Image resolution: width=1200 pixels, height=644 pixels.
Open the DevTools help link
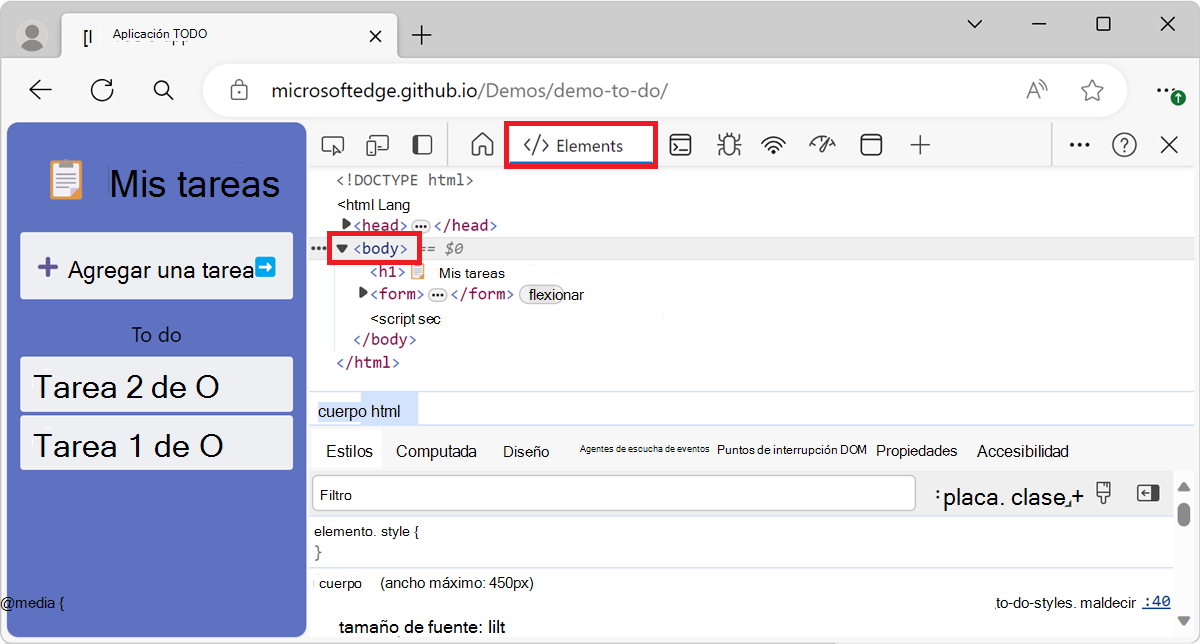(x=1124, y=144)
